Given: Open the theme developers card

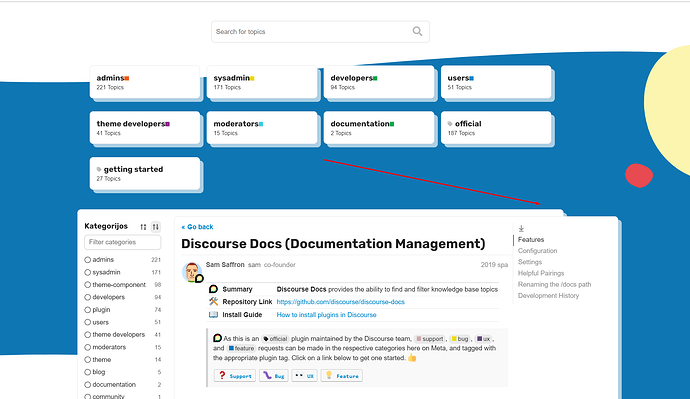Looking at the screenshot, I should tap(144, 128).
